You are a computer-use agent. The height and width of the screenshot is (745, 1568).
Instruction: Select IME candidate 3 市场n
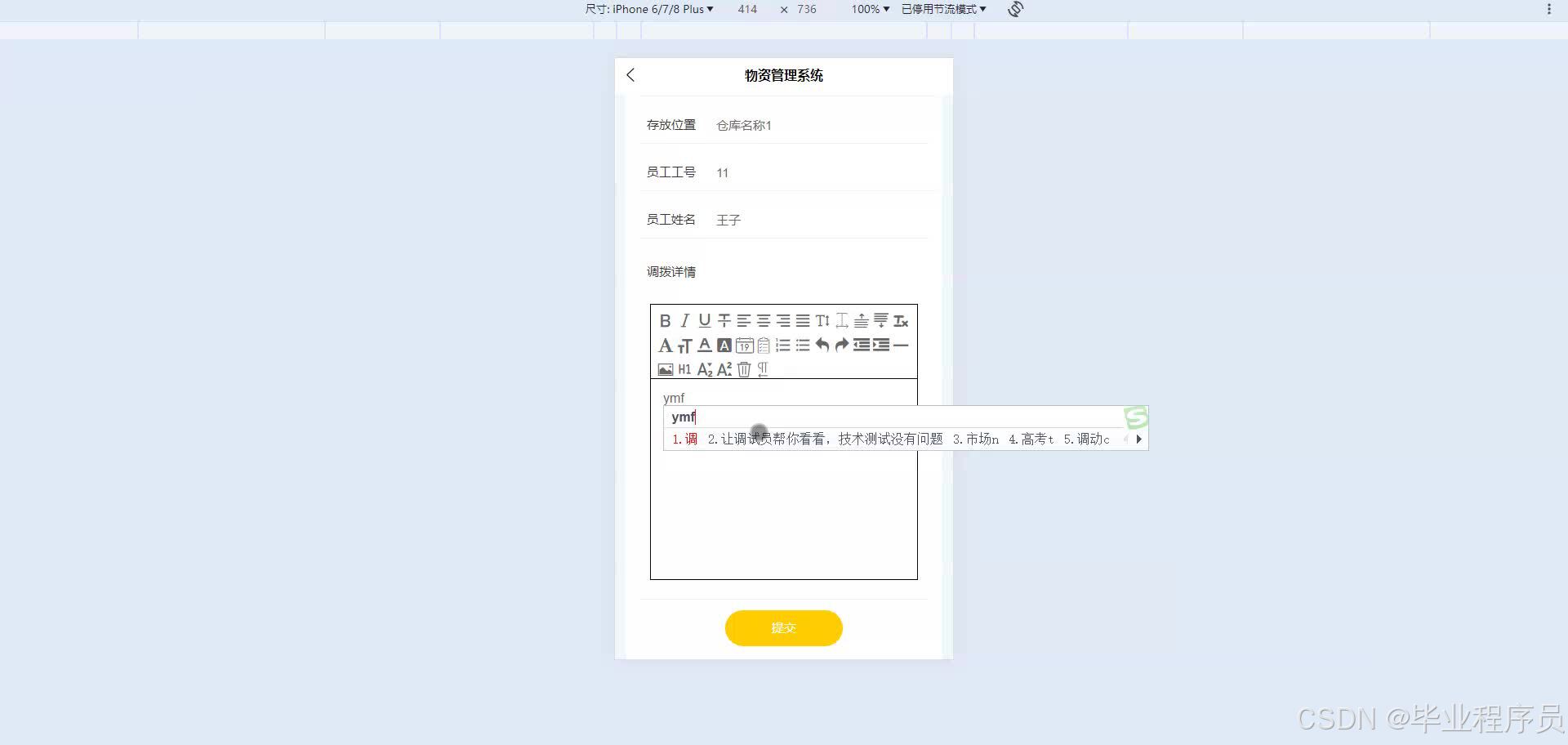coord(975,439)
